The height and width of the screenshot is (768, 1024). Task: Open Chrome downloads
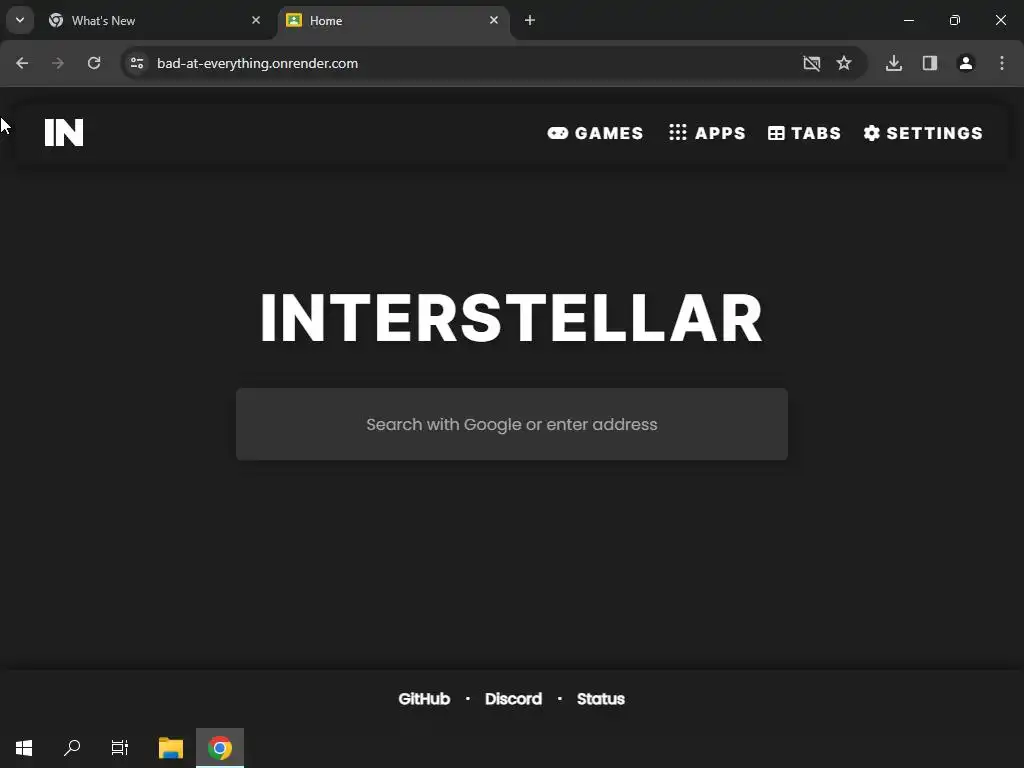point(894,63)
